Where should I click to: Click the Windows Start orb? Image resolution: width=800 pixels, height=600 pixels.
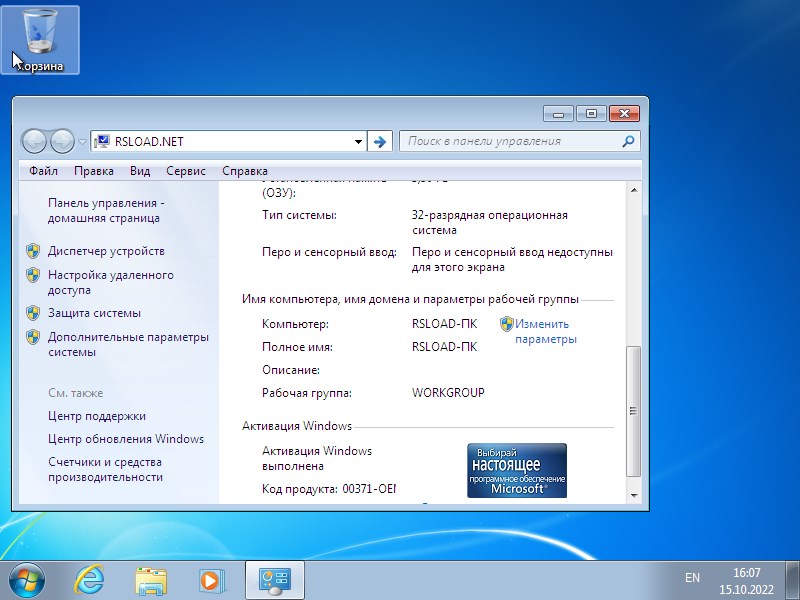click(27, 580)
